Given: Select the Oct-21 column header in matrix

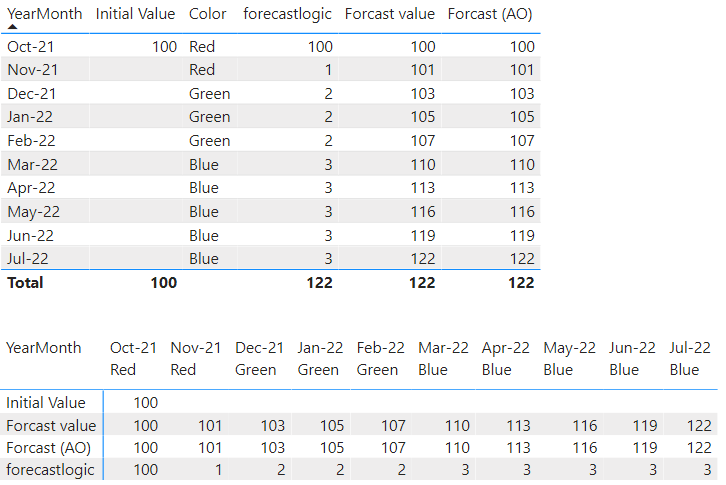Looking at the screenshot, I should 133,348.
